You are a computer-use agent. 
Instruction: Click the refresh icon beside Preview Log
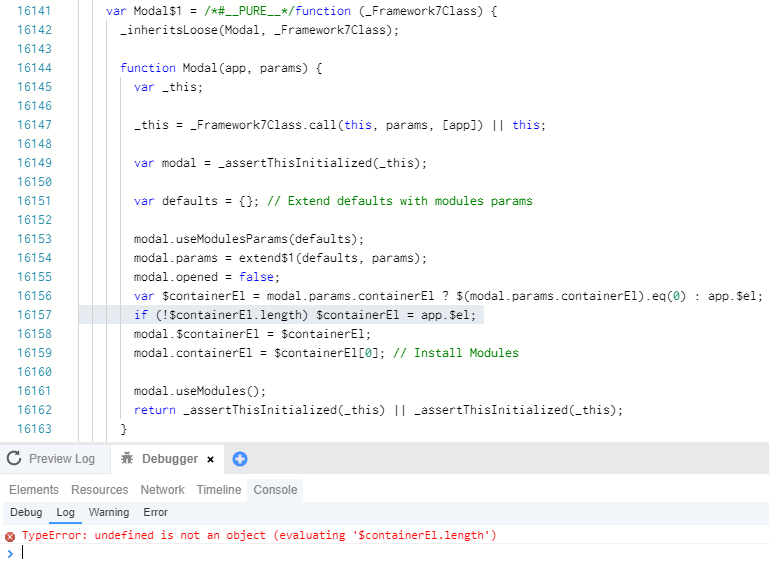pyautogui.click(x=14, y=458)
